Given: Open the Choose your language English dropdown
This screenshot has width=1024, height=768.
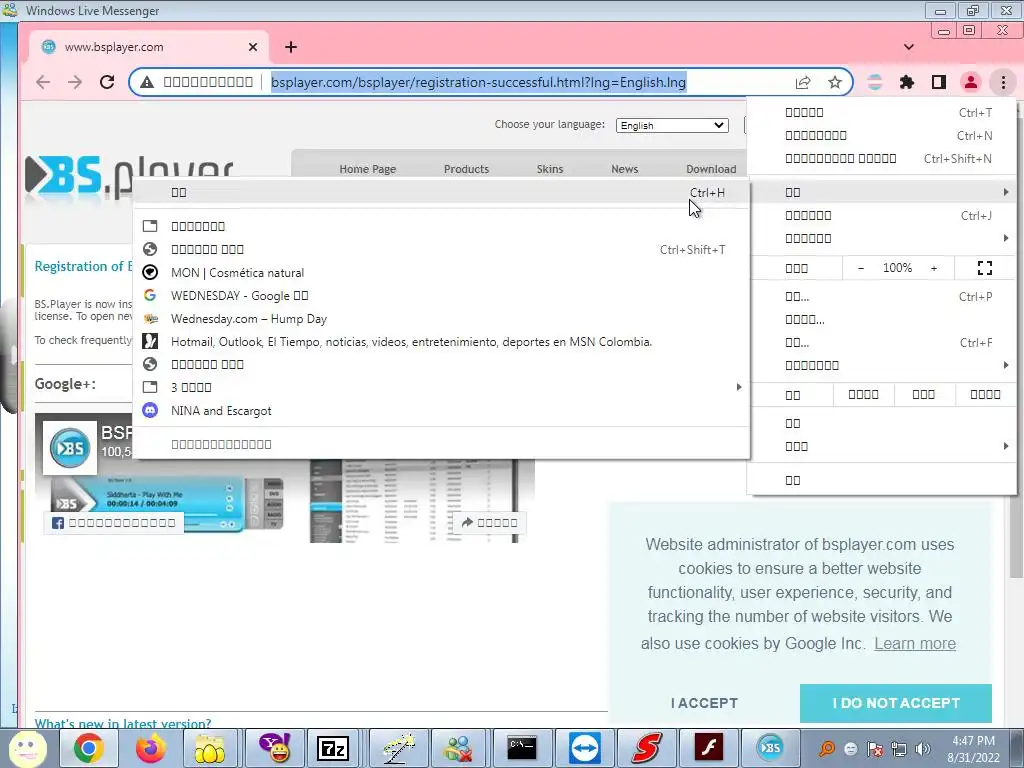Looking at the screenshot, I should [x=672, y=125].
